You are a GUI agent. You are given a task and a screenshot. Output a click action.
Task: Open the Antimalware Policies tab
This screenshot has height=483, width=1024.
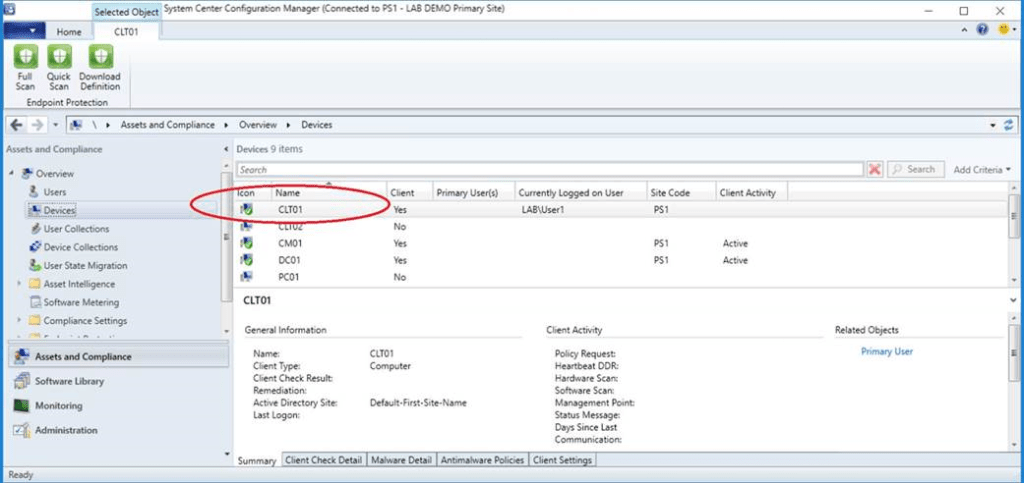(x=482, y=460)
